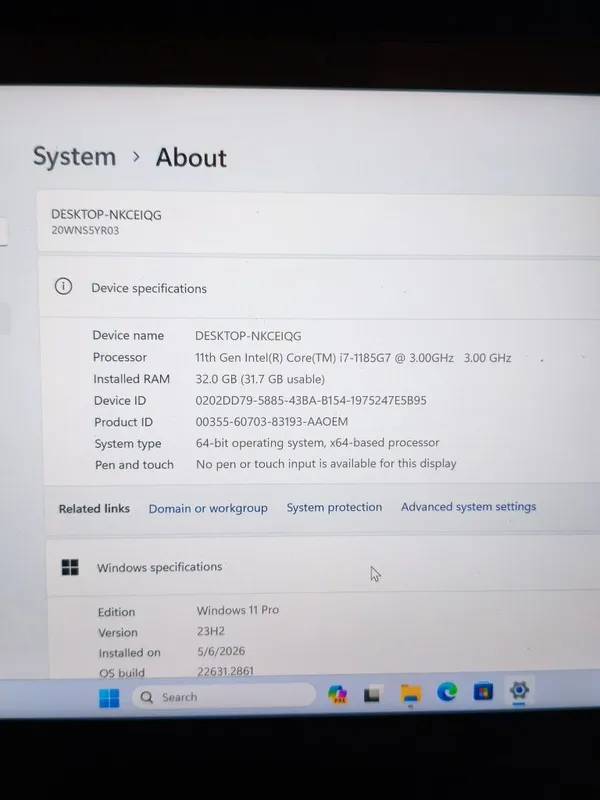The width and height of the screenshot is (600, 800).
Task: Open the Windows Start menu
Action: coord(109,697)
